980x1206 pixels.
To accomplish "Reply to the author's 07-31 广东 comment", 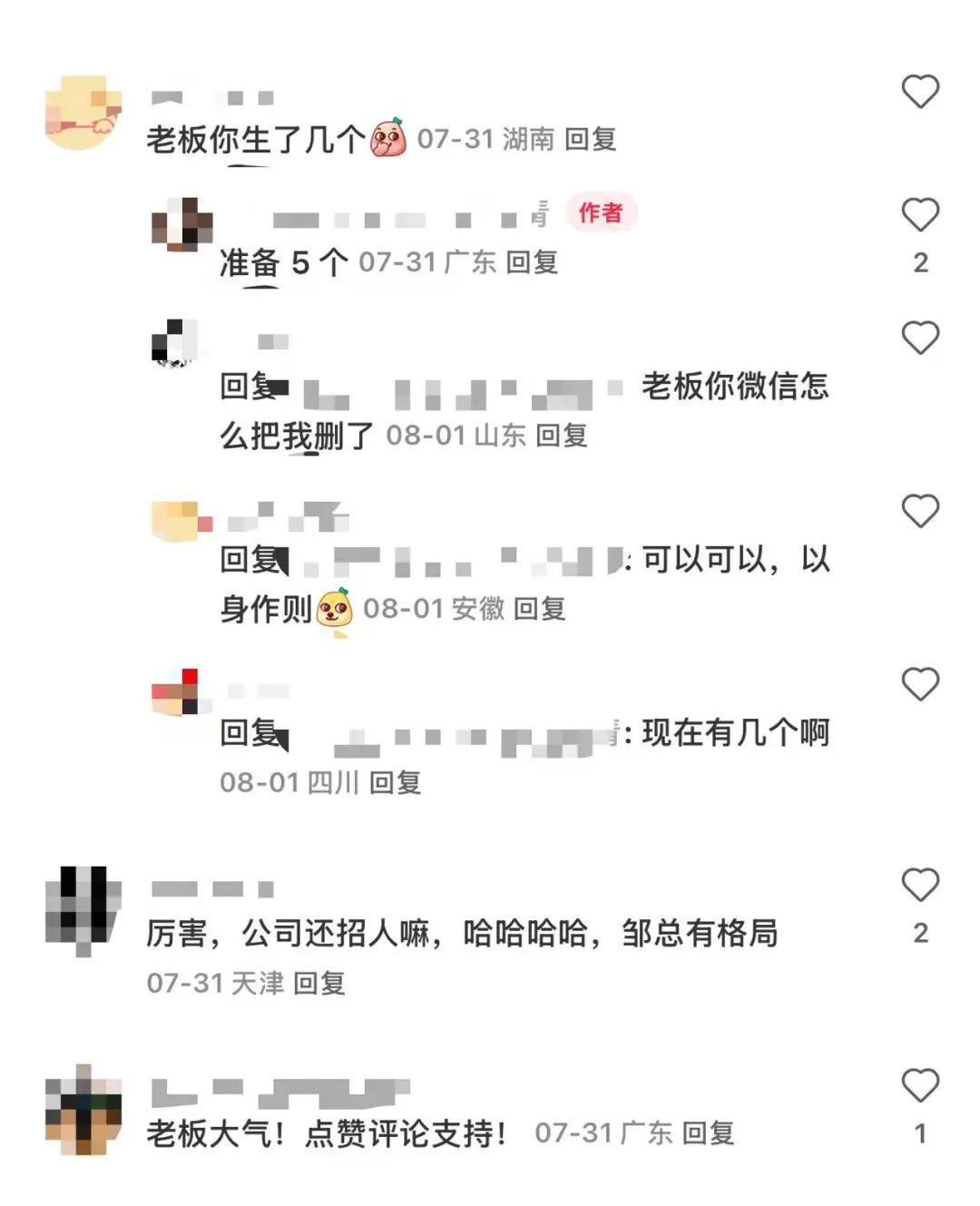I will click(532, 262).
